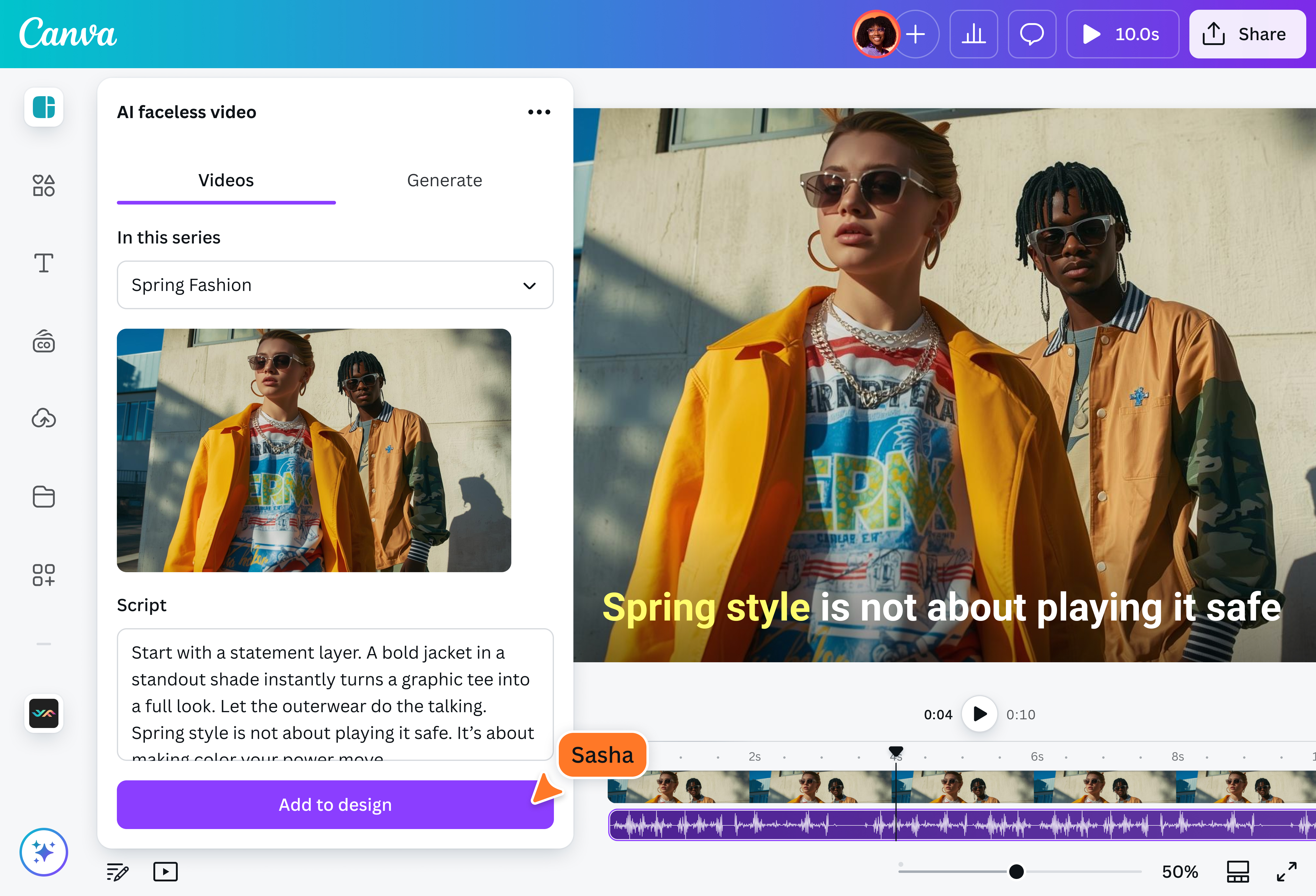Open panel options three-dot menu
The width and height of the screenshot is (1316, 896).
coord(539,112)
